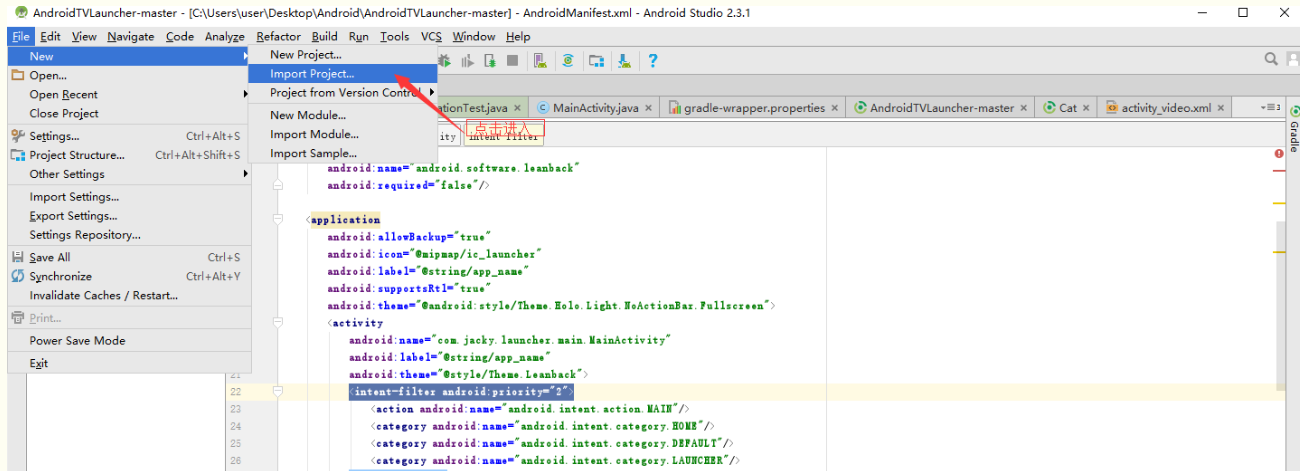The width and height of the screenshot is (1300, 471).
Task: Click the Attach debugger toolbar icon
Action: pyautogui.click(x=490, y=61)
